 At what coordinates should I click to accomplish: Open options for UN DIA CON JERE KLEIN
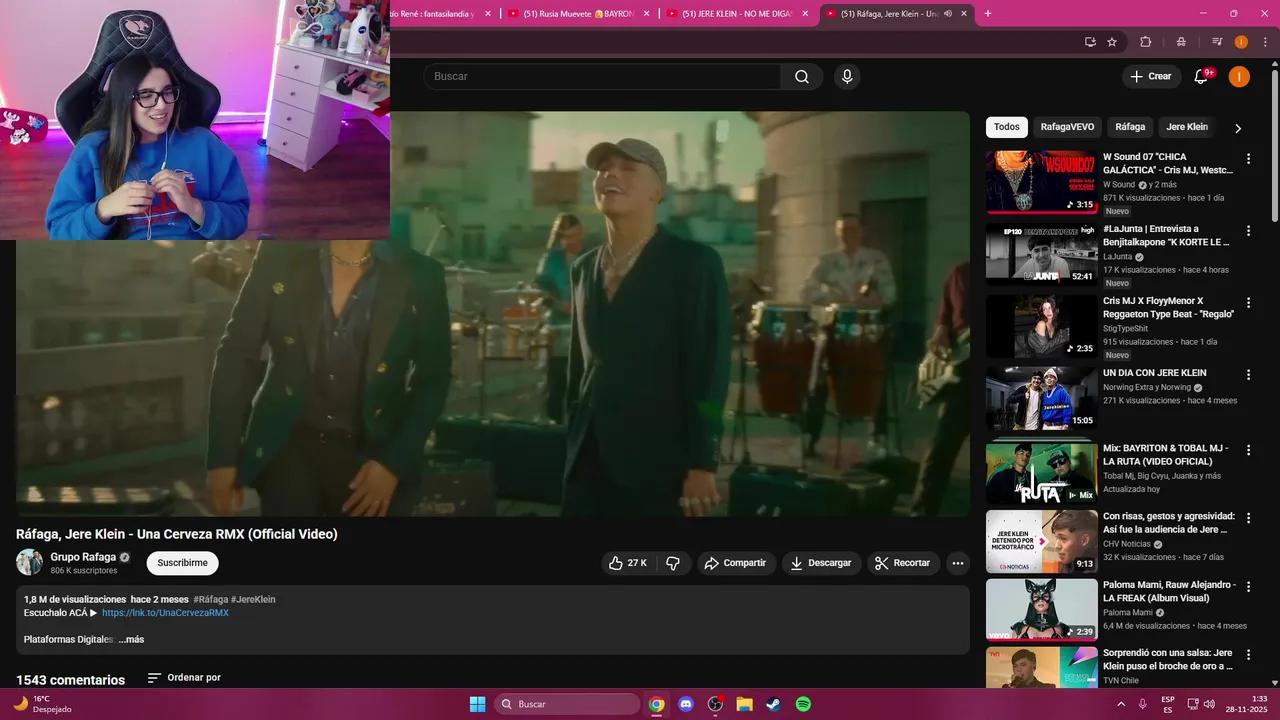(1248, 375)
